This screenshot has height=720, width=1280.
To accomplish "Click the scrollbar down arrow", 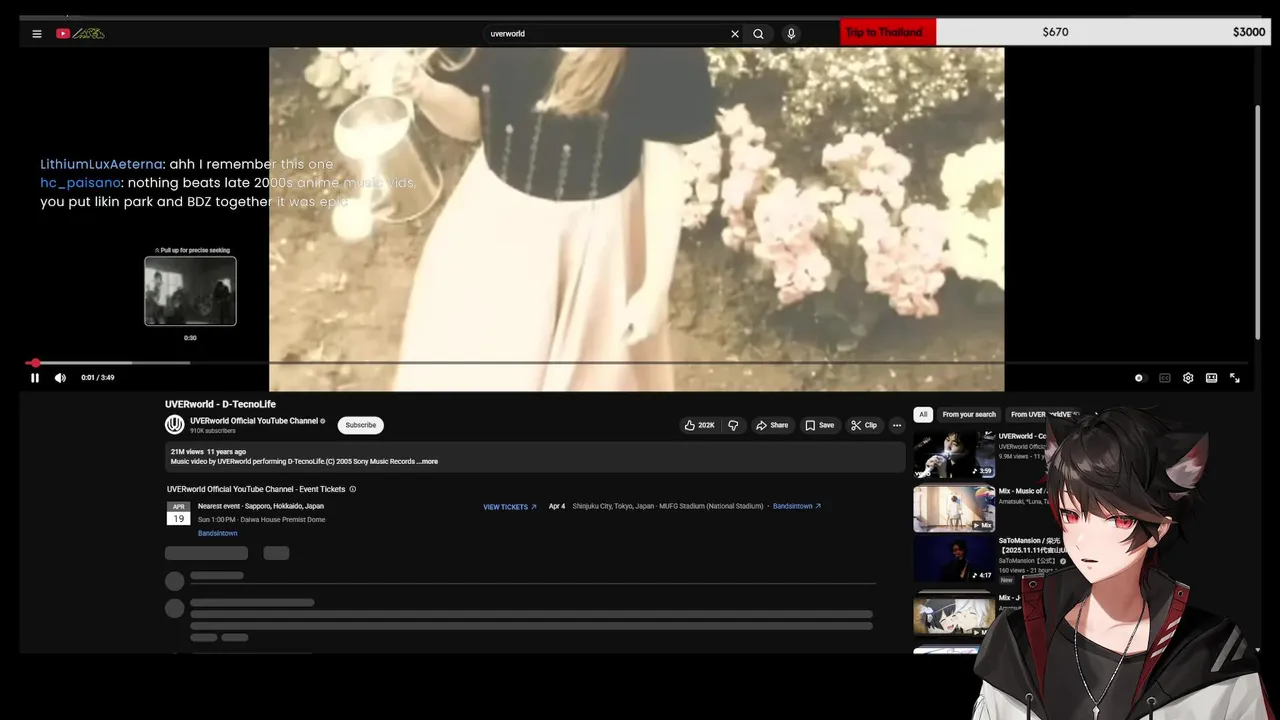I will click(1258, 650).
